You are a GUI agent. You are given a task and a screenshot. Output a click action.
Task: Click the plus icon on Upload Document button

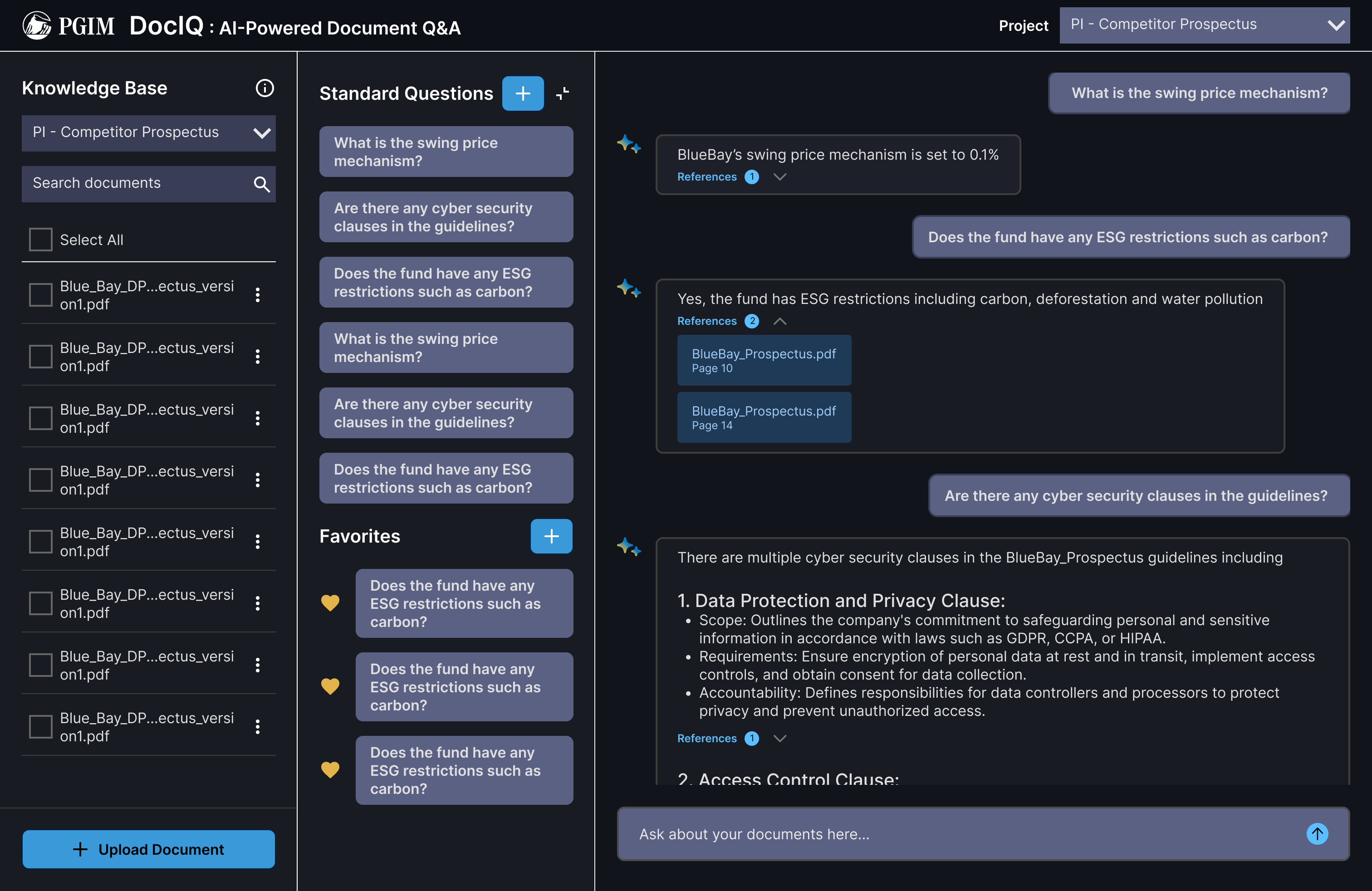click(x=80, y=849)
